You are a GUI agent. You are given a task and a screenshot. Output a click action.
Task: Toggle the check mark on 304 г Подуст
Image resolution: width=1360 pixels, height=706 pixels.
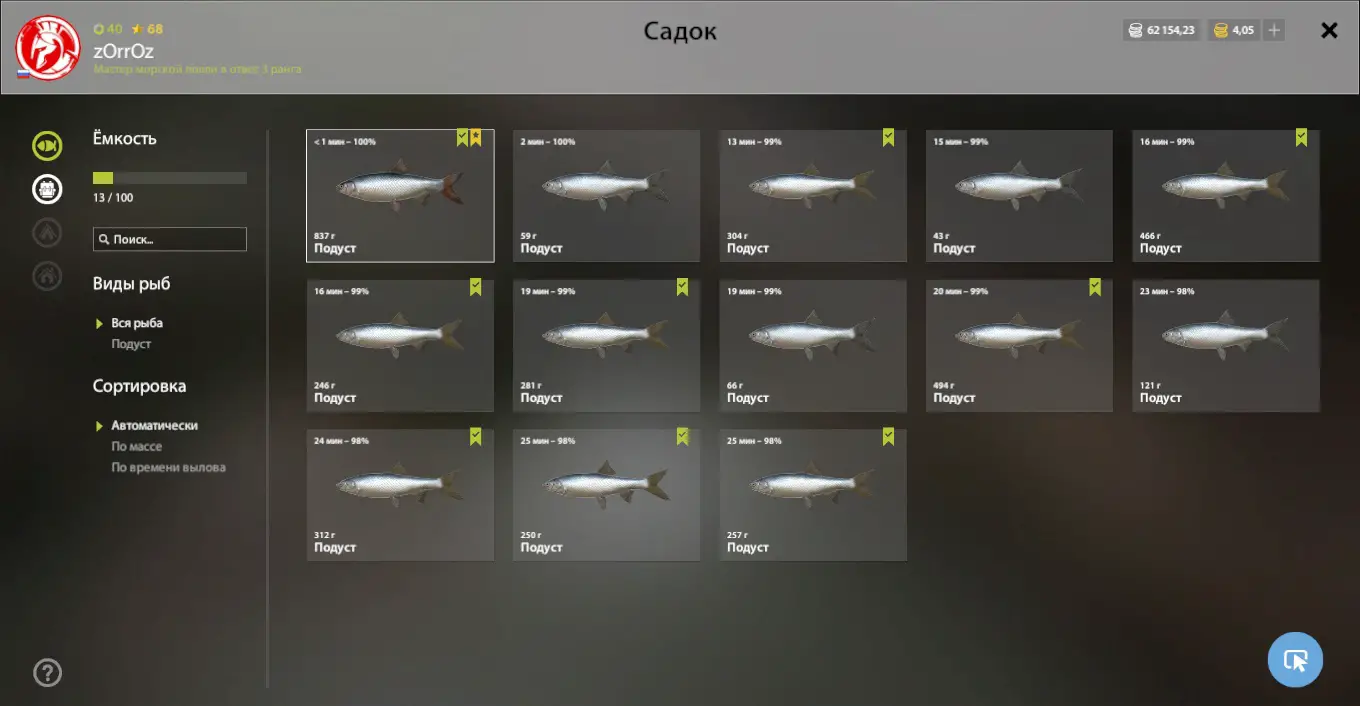[x=888, y=138]
